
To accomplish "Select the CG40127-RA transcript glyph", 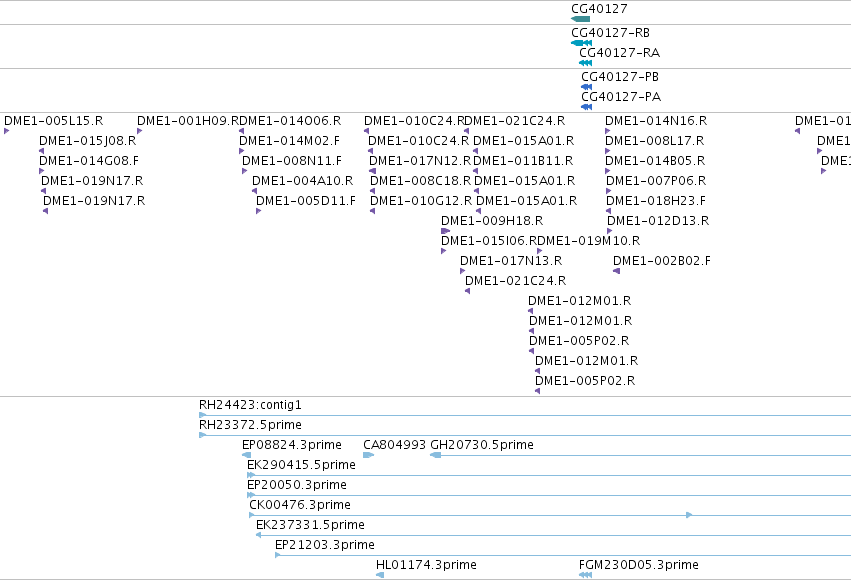I will coord(586,63).
